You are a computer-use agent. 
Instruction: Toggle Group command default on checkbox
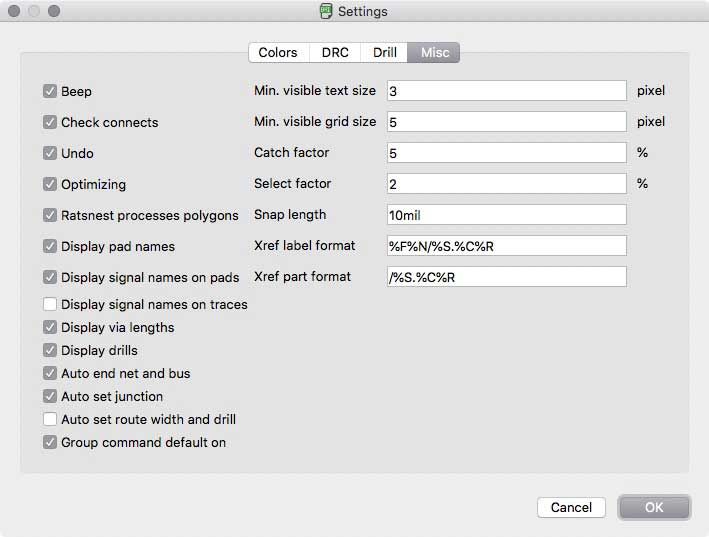coord(50,442)
